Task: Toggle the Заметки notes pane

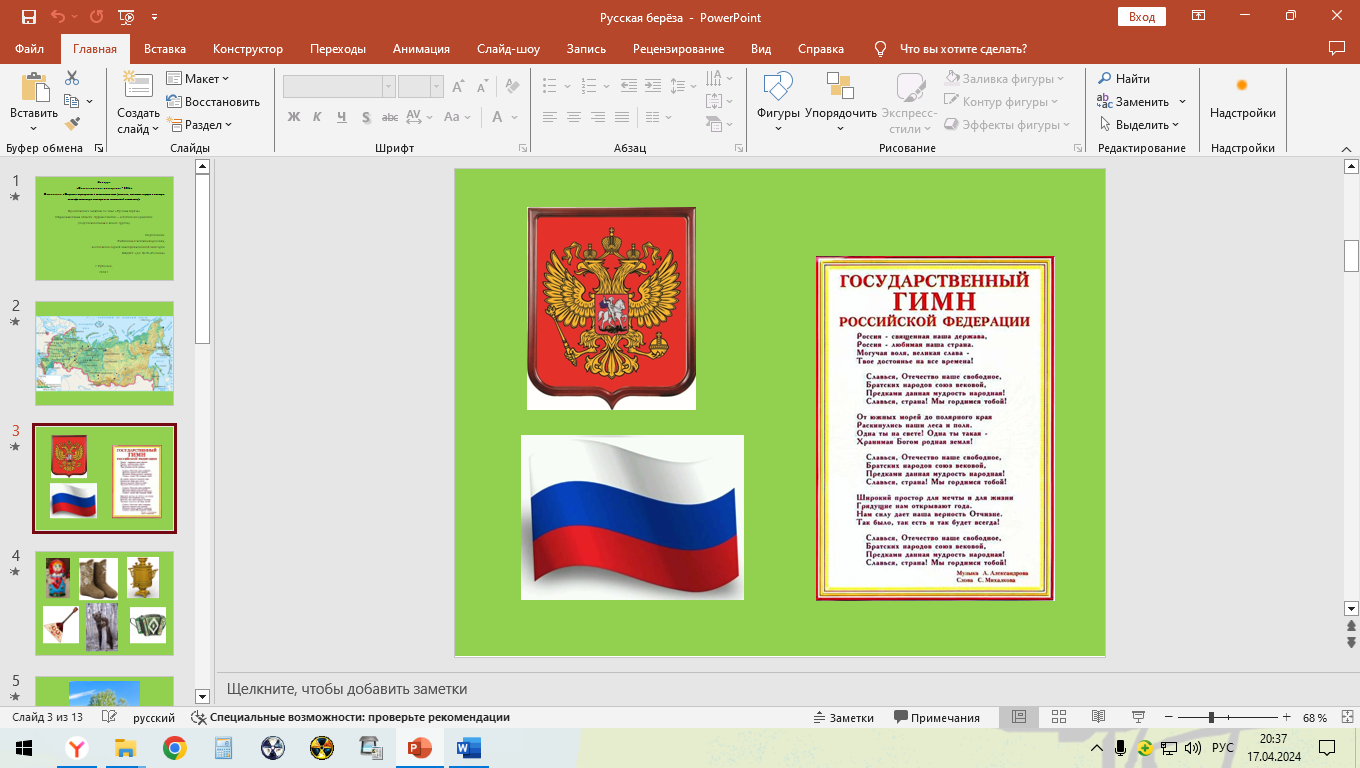Action: pos(844,718)
